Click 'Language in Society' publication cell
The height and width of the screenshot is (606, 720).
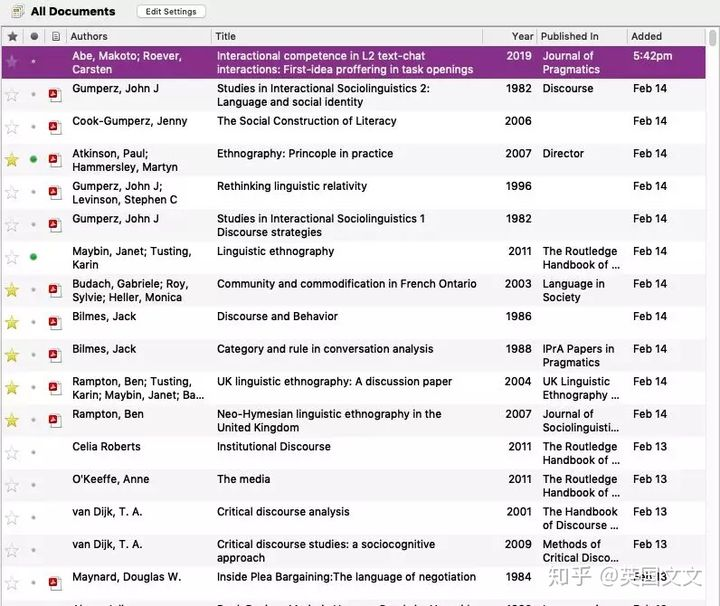tap(574, 291)
